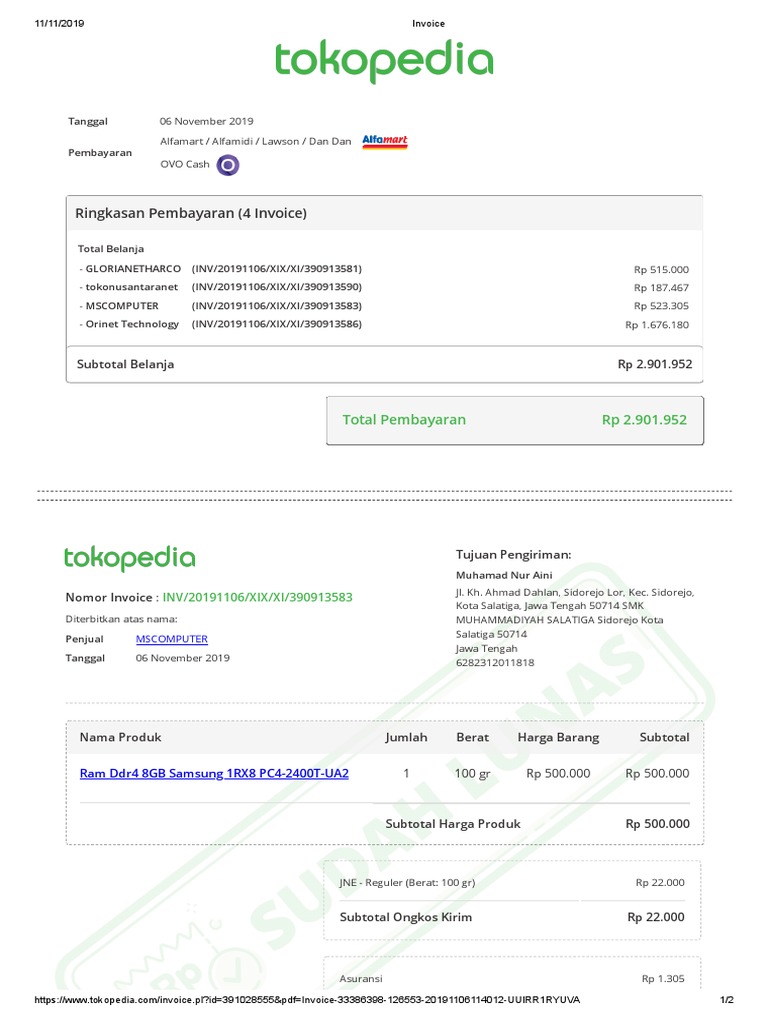Open the MSCOMPUTER seller link
The image size is (768, 1024).
pos(172,639)
